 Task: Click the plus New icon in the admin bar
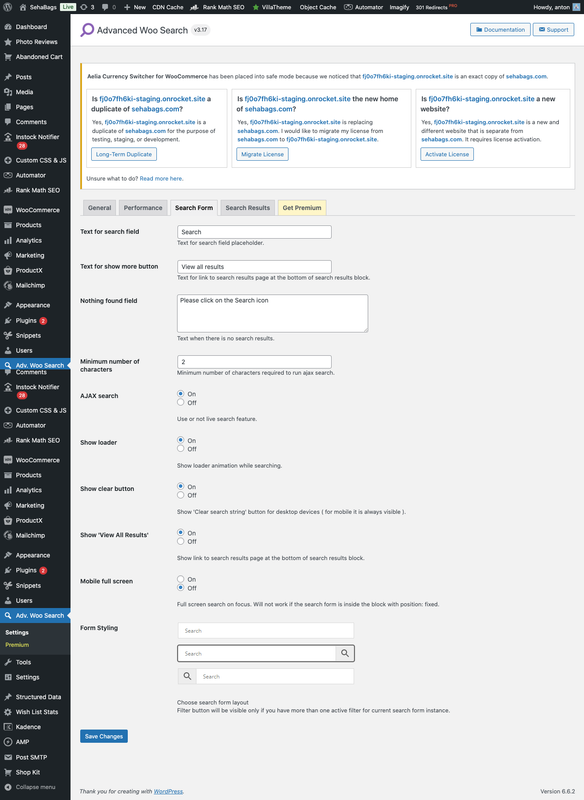[127, 7]
